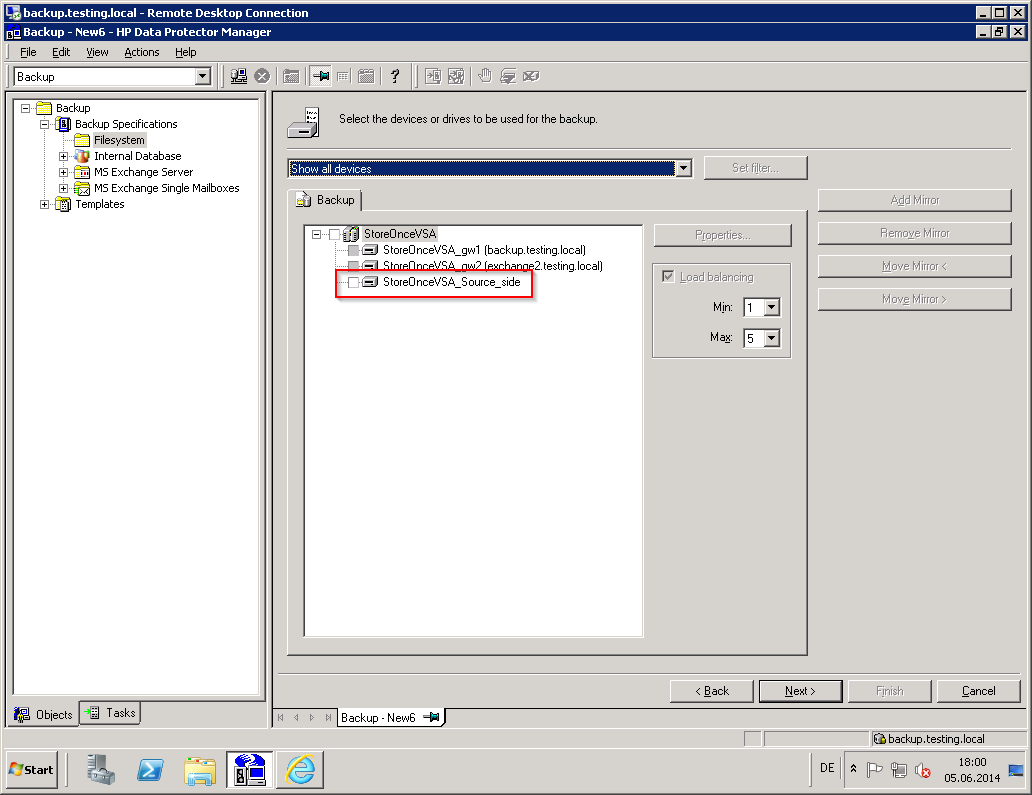Open the Actions menu
The image size is (1032, 795).
tap(142, 52)
